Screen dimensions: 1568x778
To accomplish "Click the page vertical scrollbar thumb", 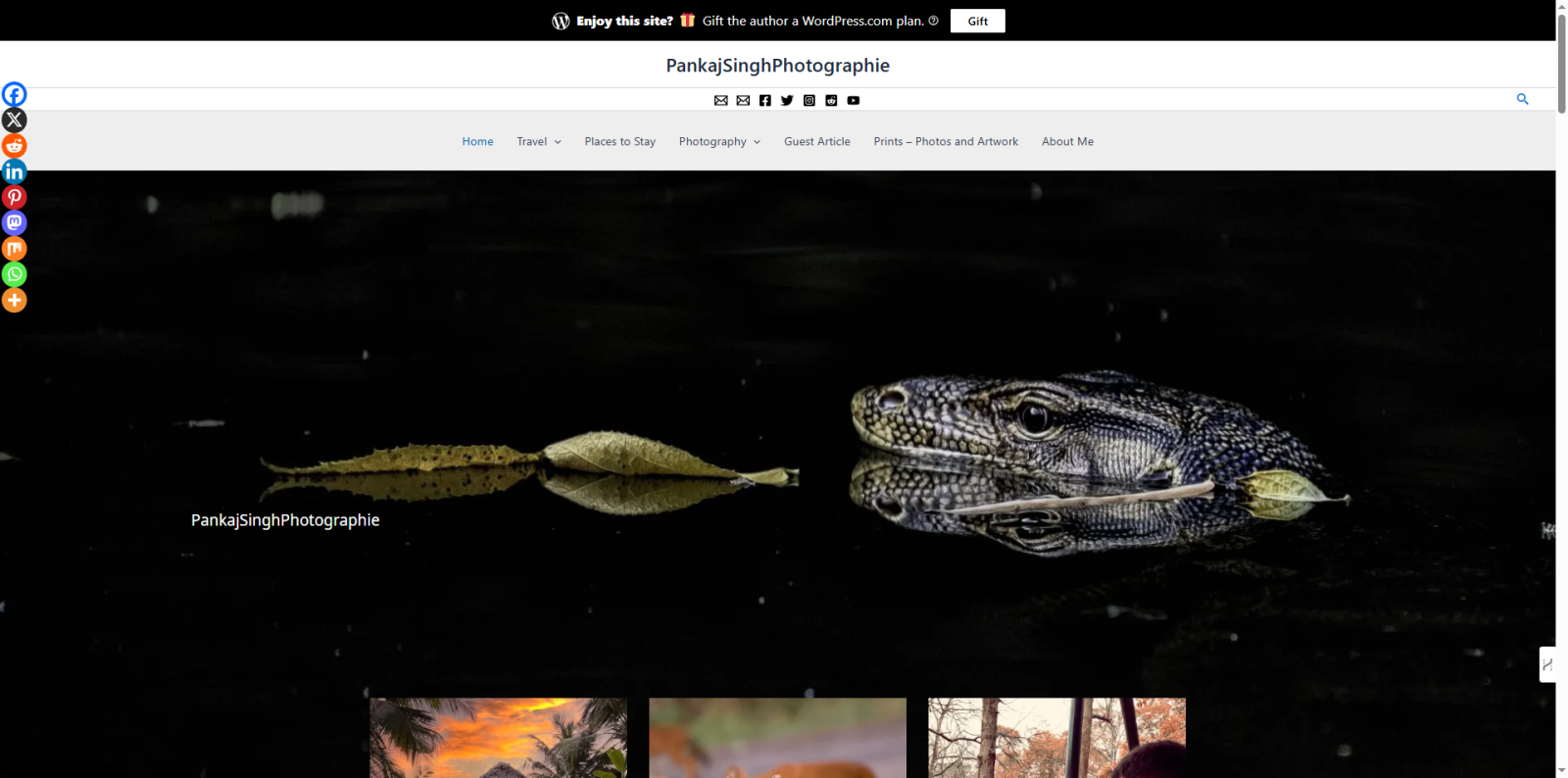I will pos(1562,63).
